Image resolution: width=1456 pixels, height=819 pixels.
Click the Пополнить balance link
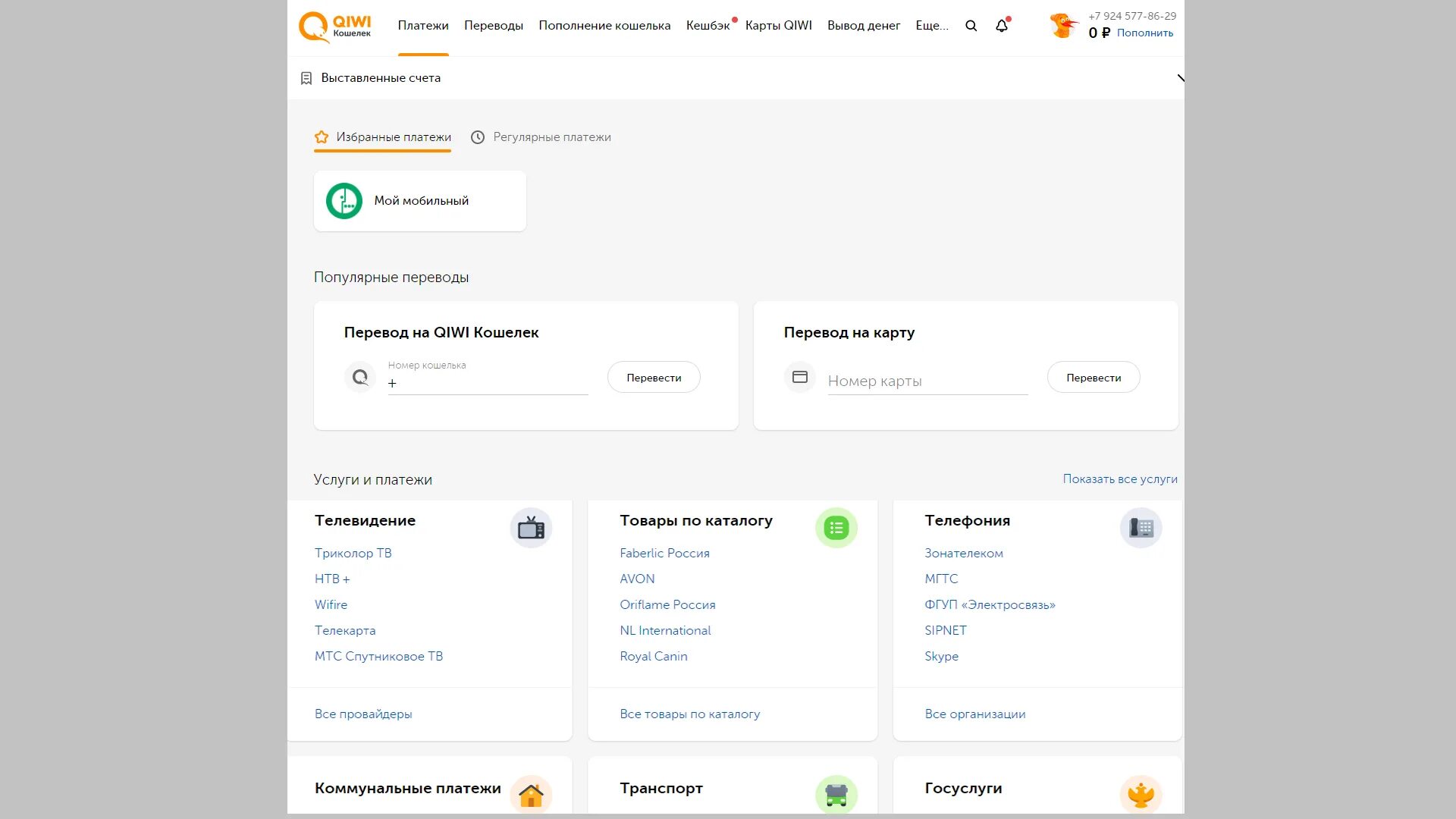[x=1144, y=33]
